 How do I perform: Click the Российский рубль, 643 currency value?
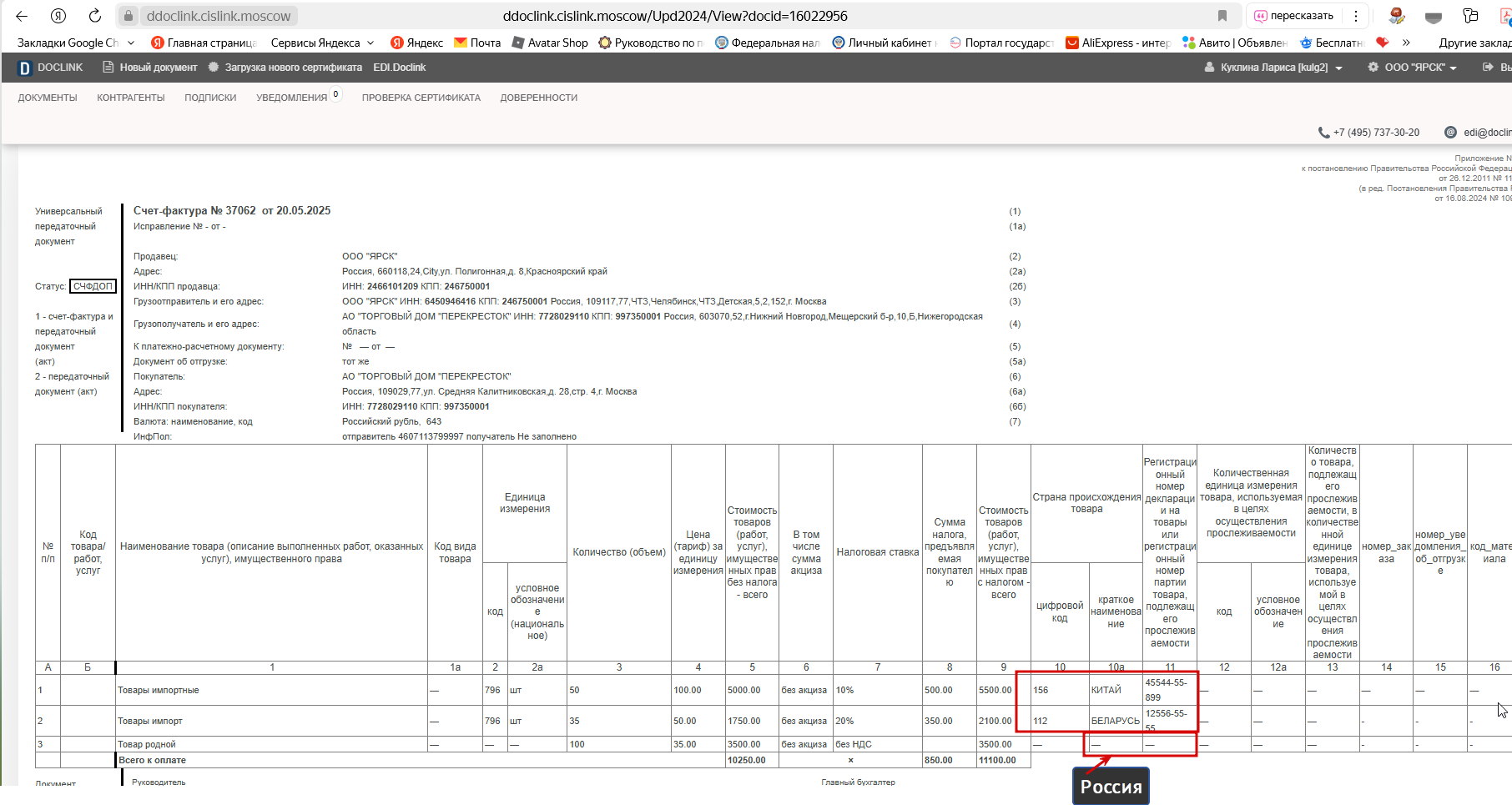(391, 421)
